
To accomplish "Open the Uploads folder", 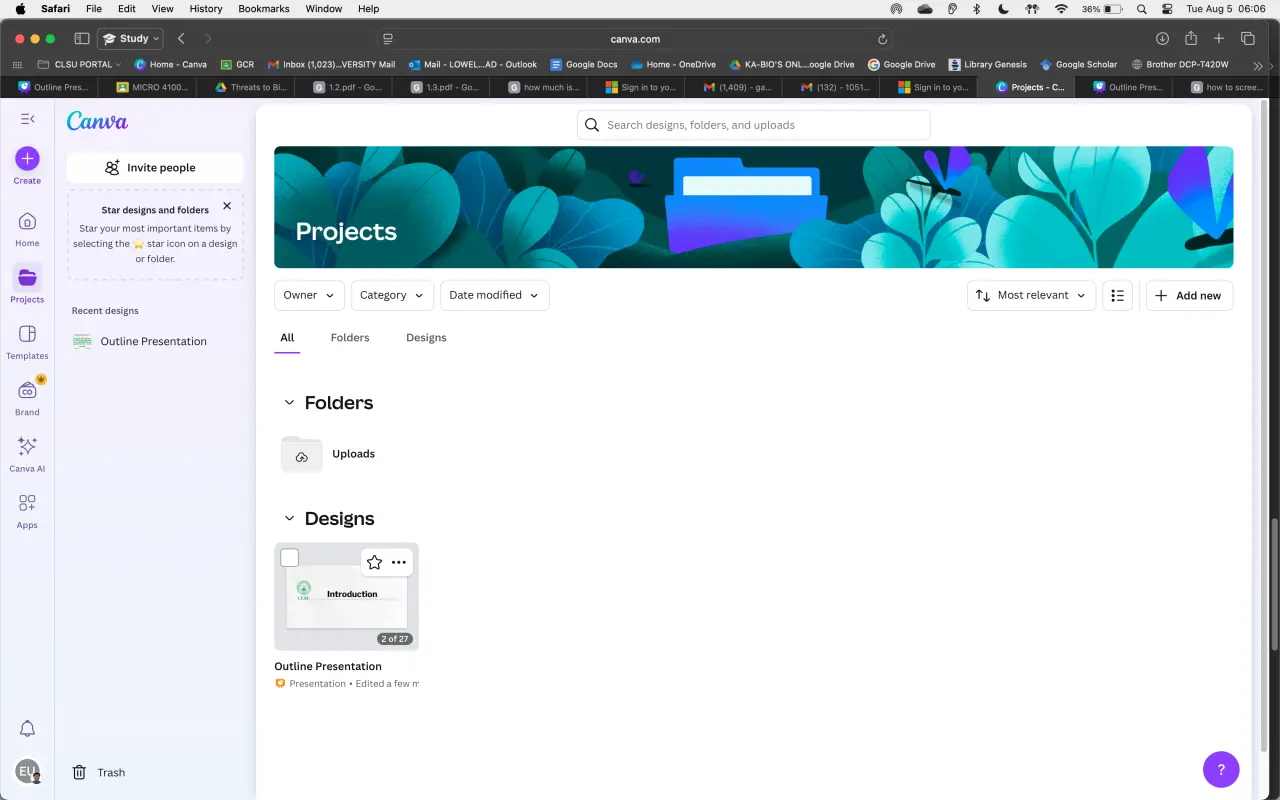I will click(x=329, y=454).
